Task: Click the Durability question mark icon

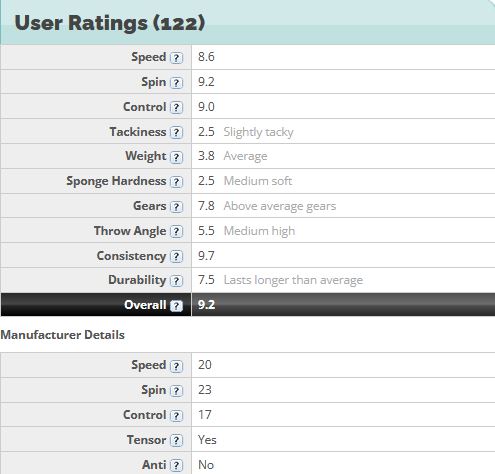Action: [x=176, y=281]
